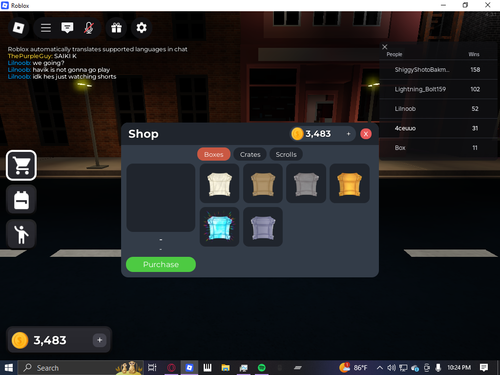The height and width of the screenshot is (375, 500).
Task: Toggle the muted microphone icon
Action: [x=88, y=28]
